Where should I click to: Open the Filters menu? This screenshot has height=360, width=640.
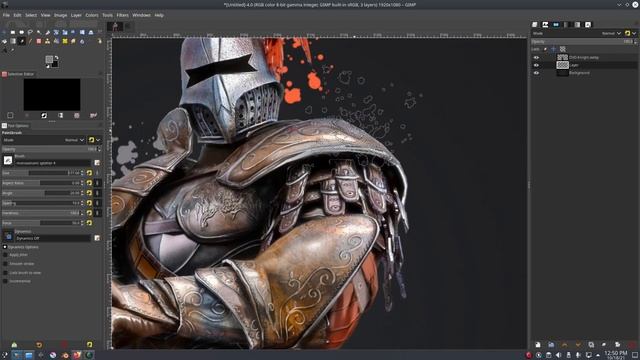(x=122, y=15)
